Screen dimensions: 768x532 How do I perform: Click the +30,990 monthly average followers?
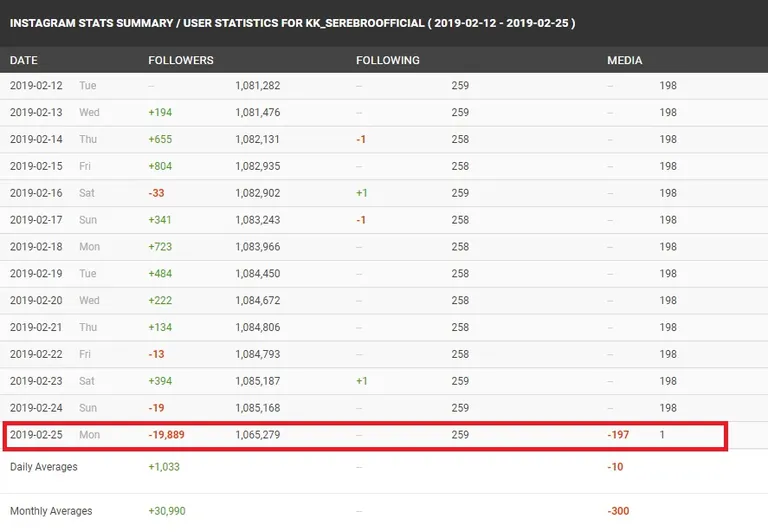click(167, 511)
